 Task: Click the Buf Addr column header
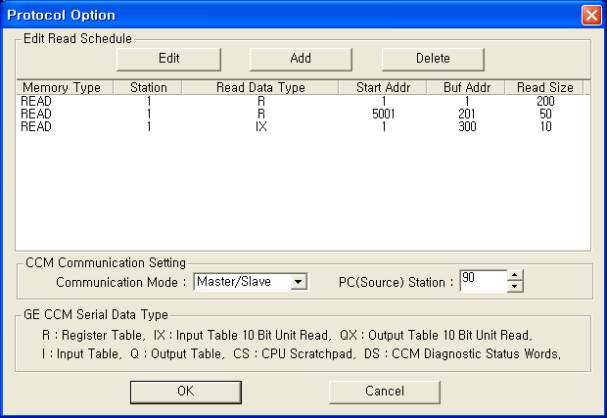click(465, 88)
